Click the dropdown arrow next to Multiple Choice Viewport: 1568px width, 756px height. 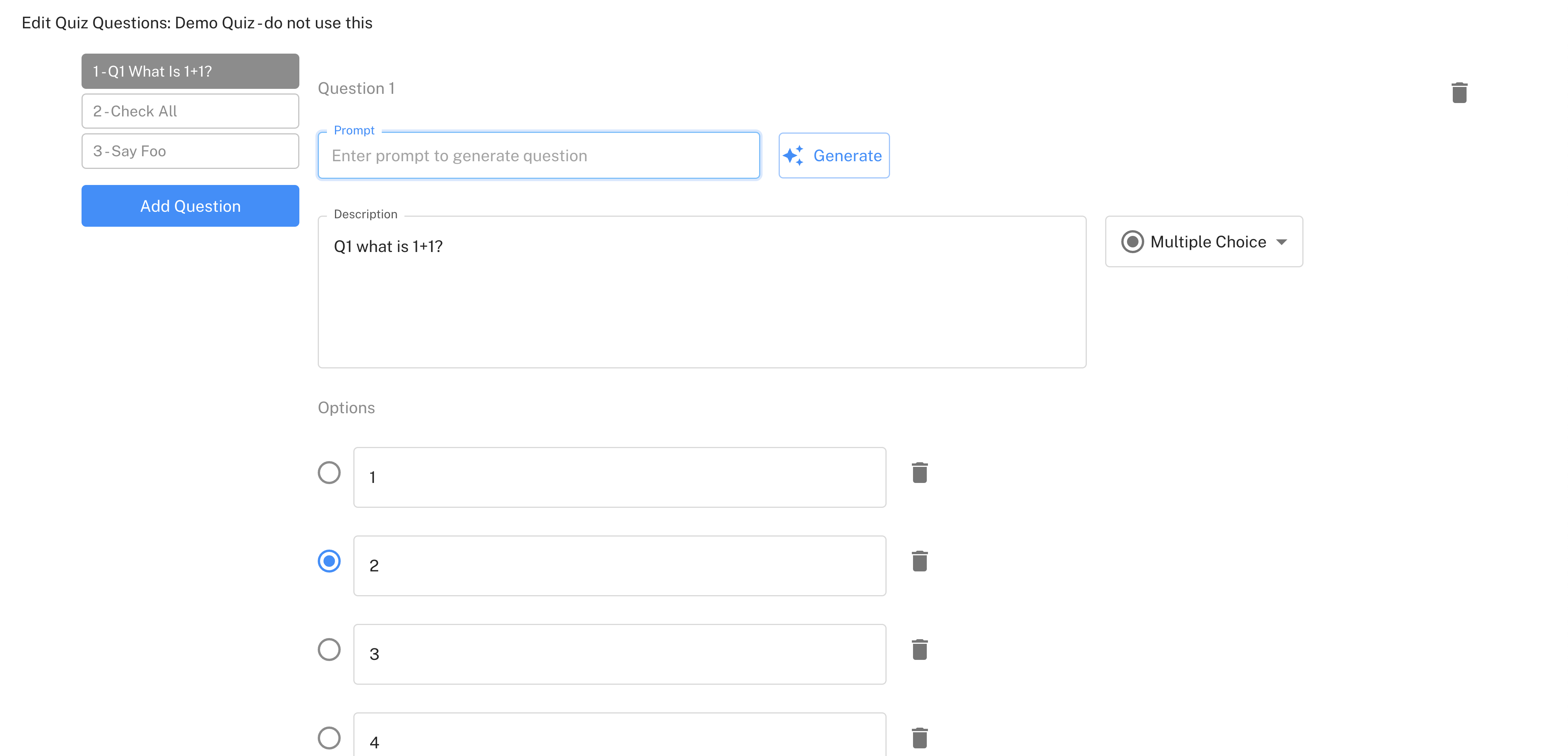point(1281,242)
